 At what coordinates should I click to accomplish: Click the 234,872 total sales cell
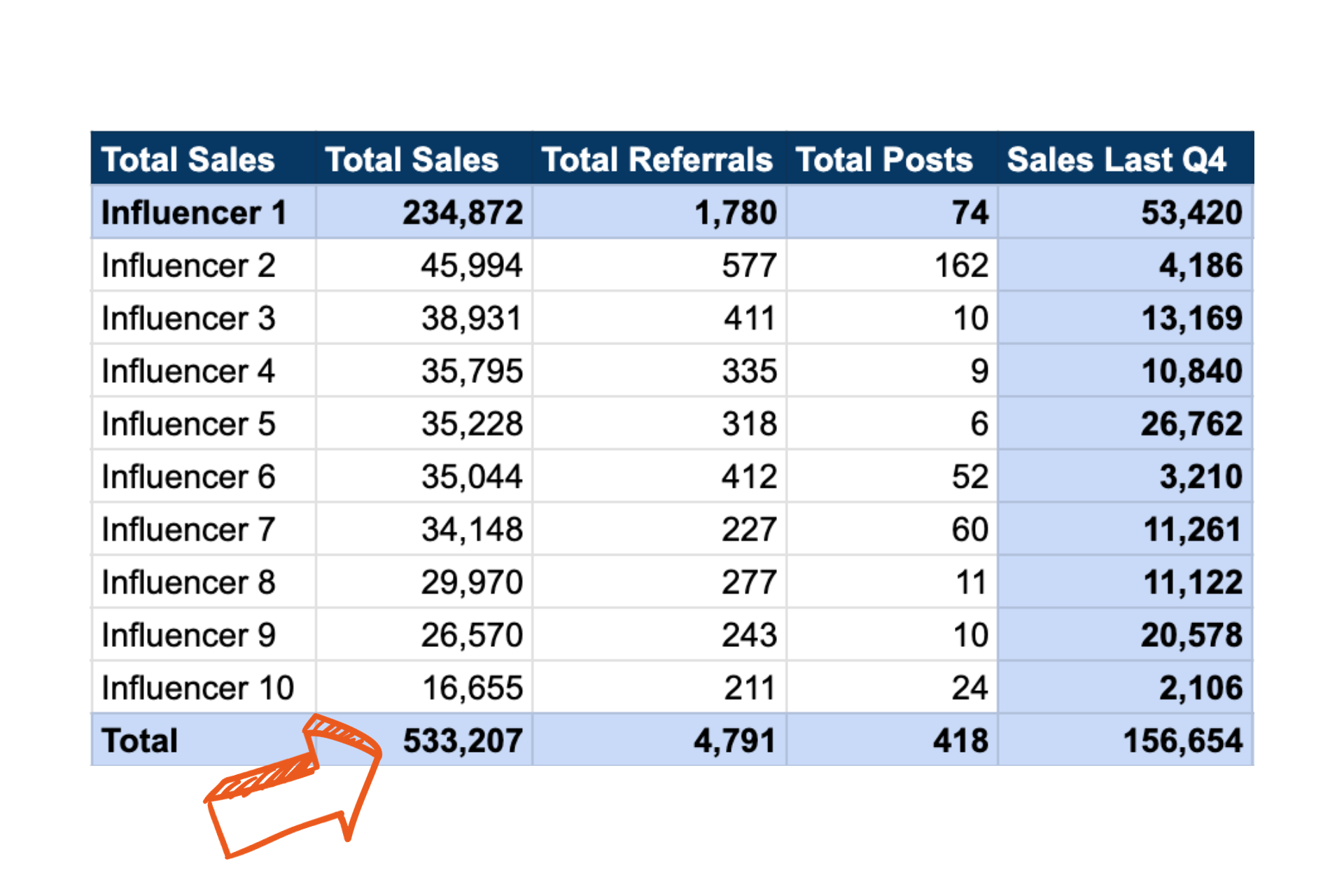tap(463, 213)
